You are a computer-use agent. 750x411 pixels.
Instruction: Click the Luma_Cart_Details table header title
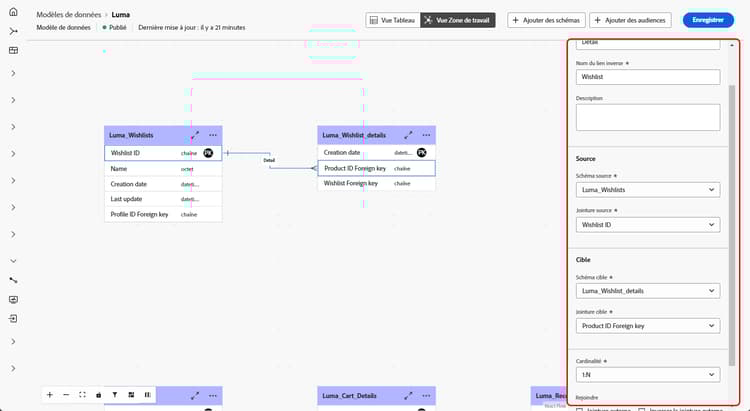(x=349, y=396)
